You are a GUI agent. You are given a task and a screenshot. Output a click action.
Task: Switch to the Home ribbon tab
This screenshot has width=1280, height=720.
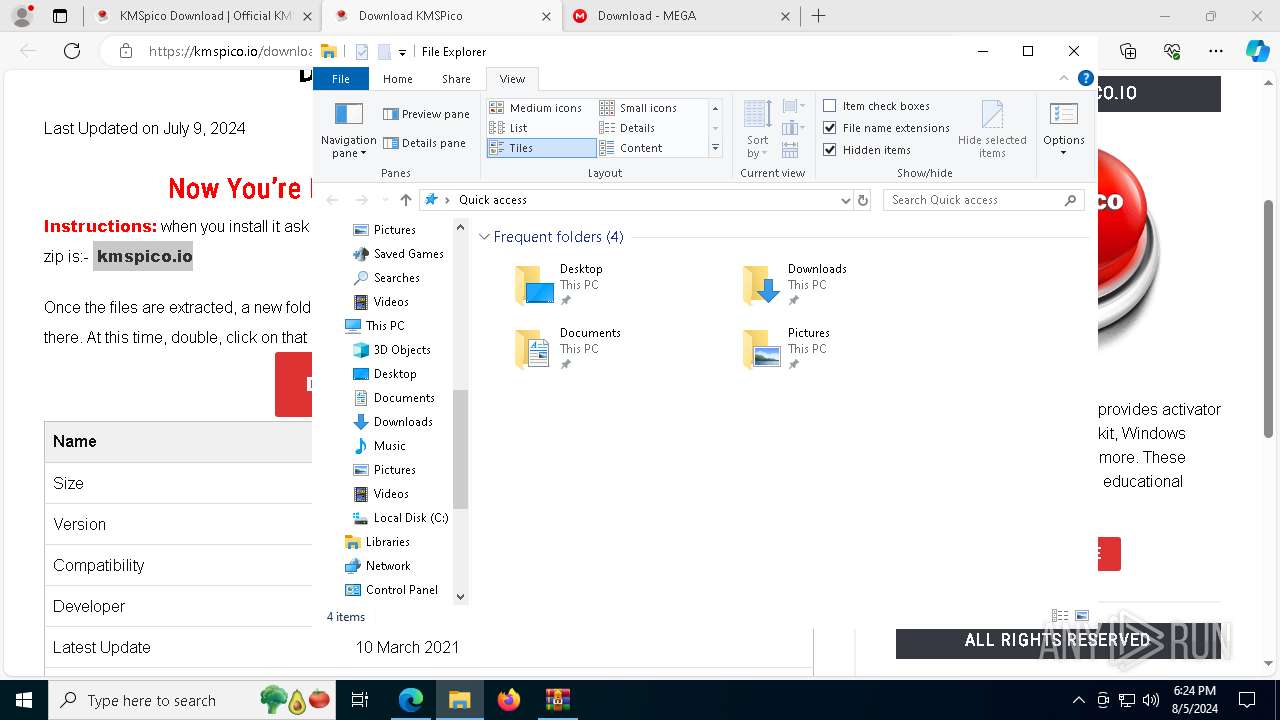(x=398, y=79)
